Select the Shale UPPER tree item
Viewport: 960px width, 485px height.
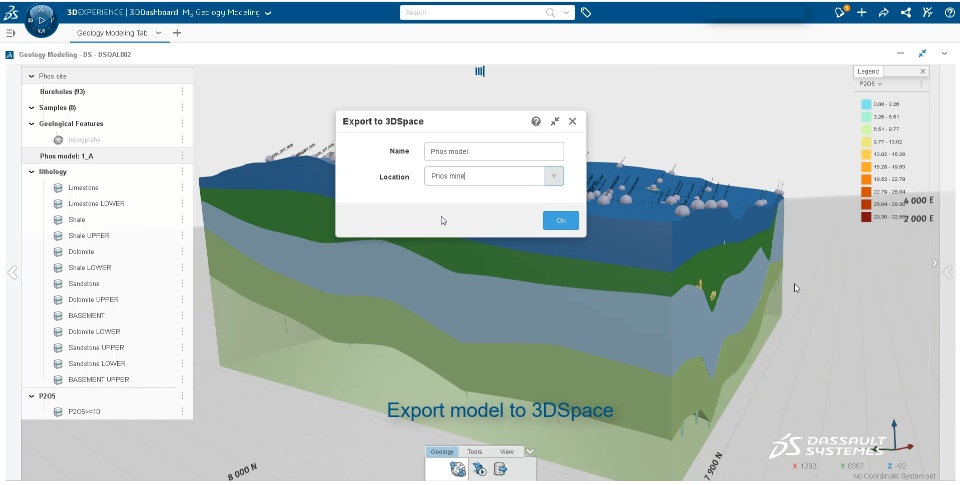coord(89,236)
